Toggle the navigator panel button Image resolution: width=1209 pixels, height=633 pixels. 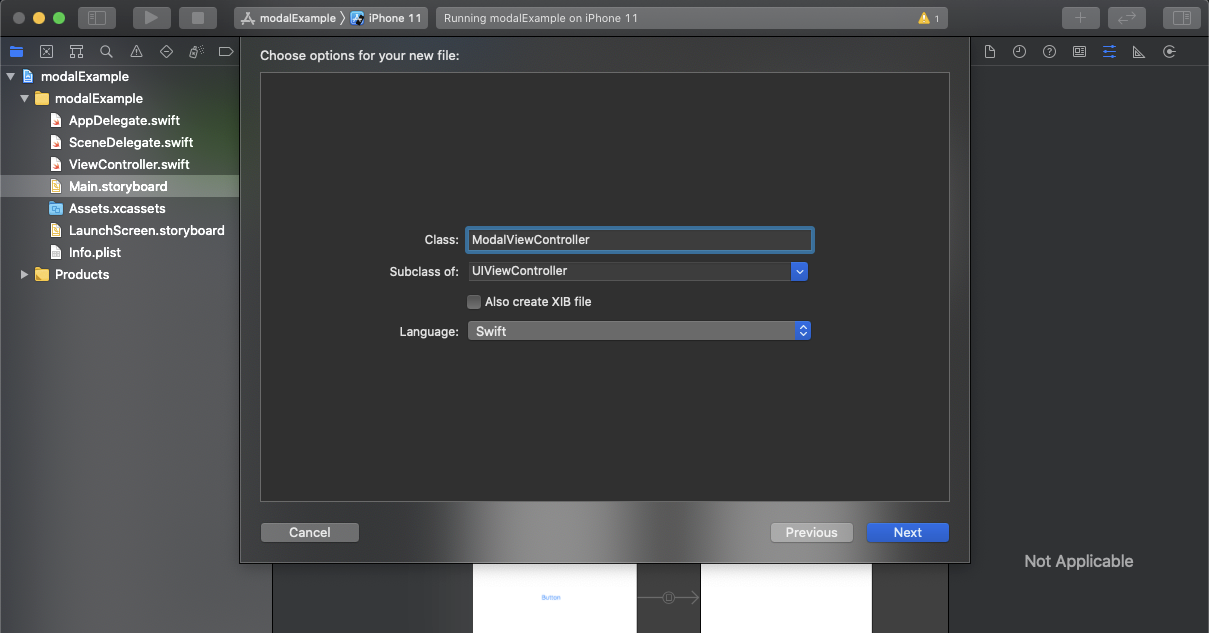97,18
